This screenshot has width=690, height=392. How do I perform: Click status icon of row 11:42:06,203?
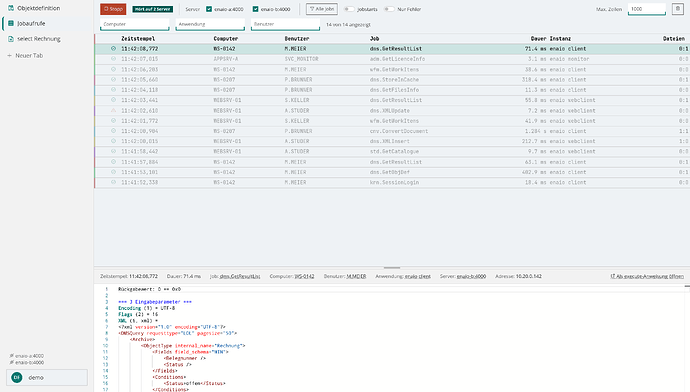point(113,70)
